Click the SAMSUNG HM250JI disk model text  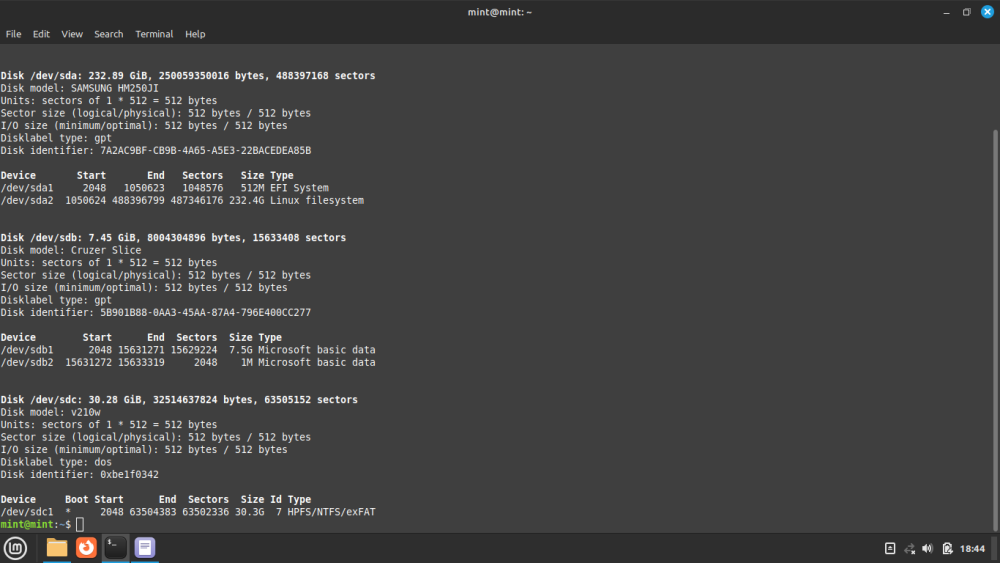[115, 88]
